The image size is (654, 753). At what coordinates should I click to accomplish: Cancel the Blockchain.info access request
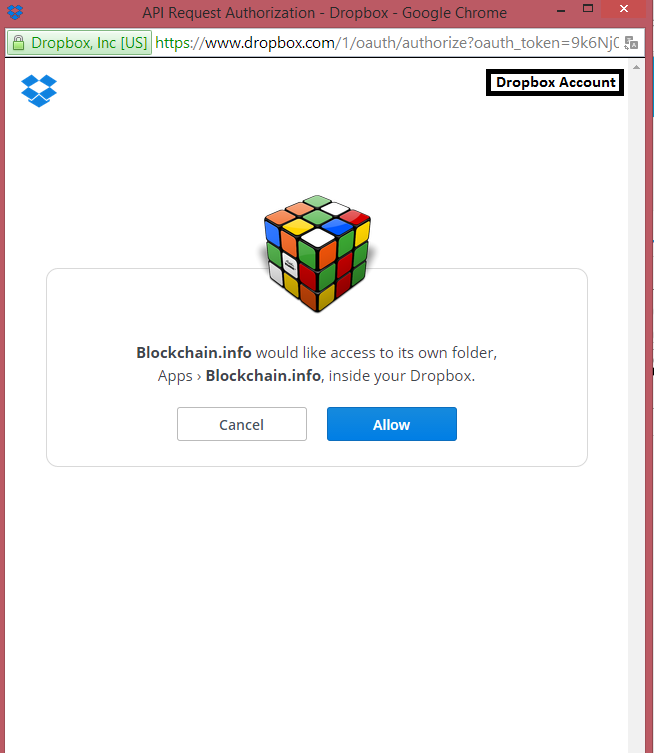[x=242, y=424]
